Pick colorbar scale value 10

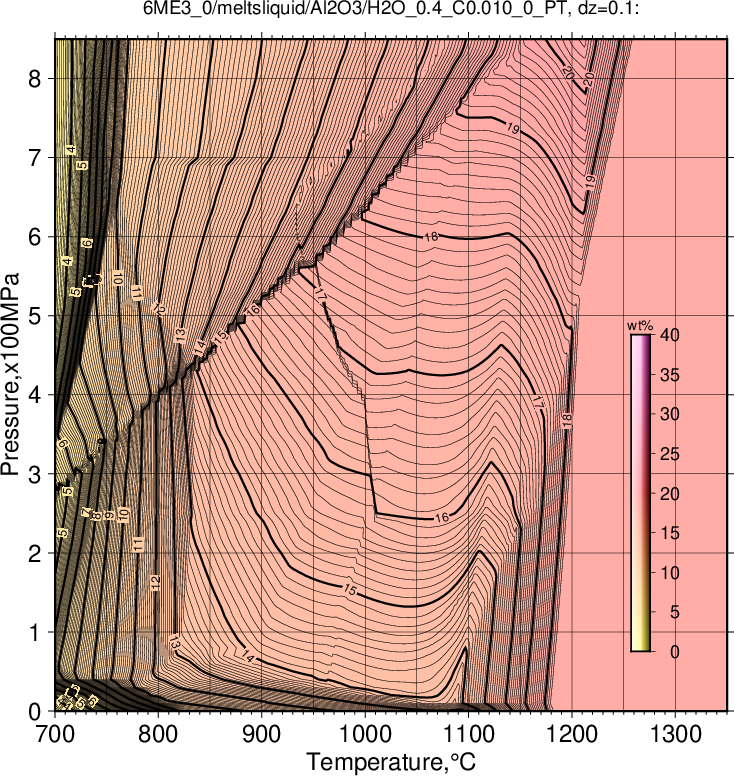[669, 573]
